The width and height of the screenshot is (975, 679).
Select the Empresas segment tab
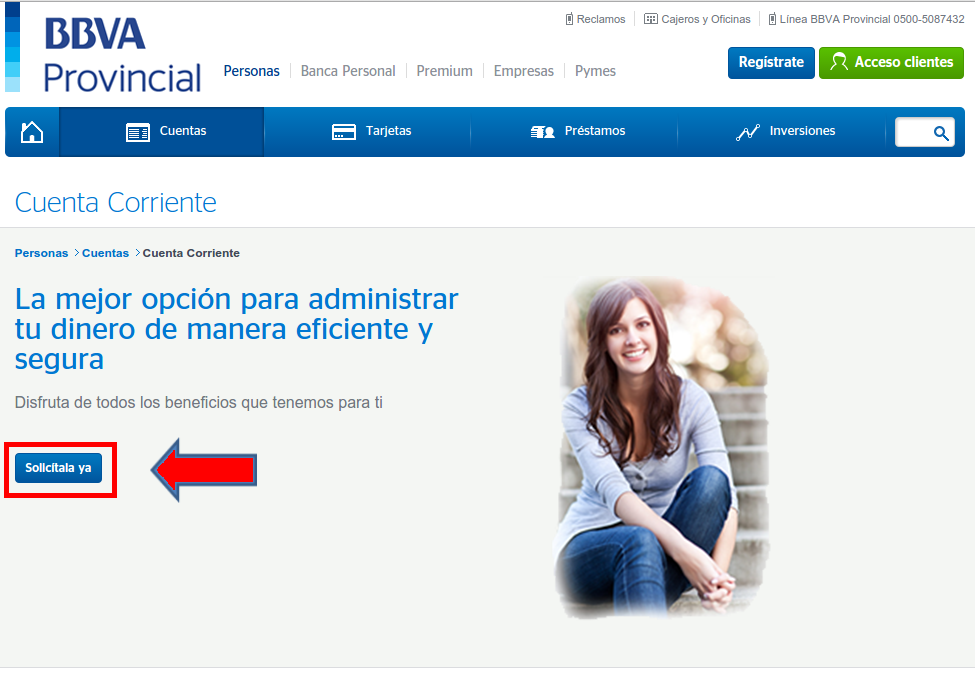click(524, 71)
